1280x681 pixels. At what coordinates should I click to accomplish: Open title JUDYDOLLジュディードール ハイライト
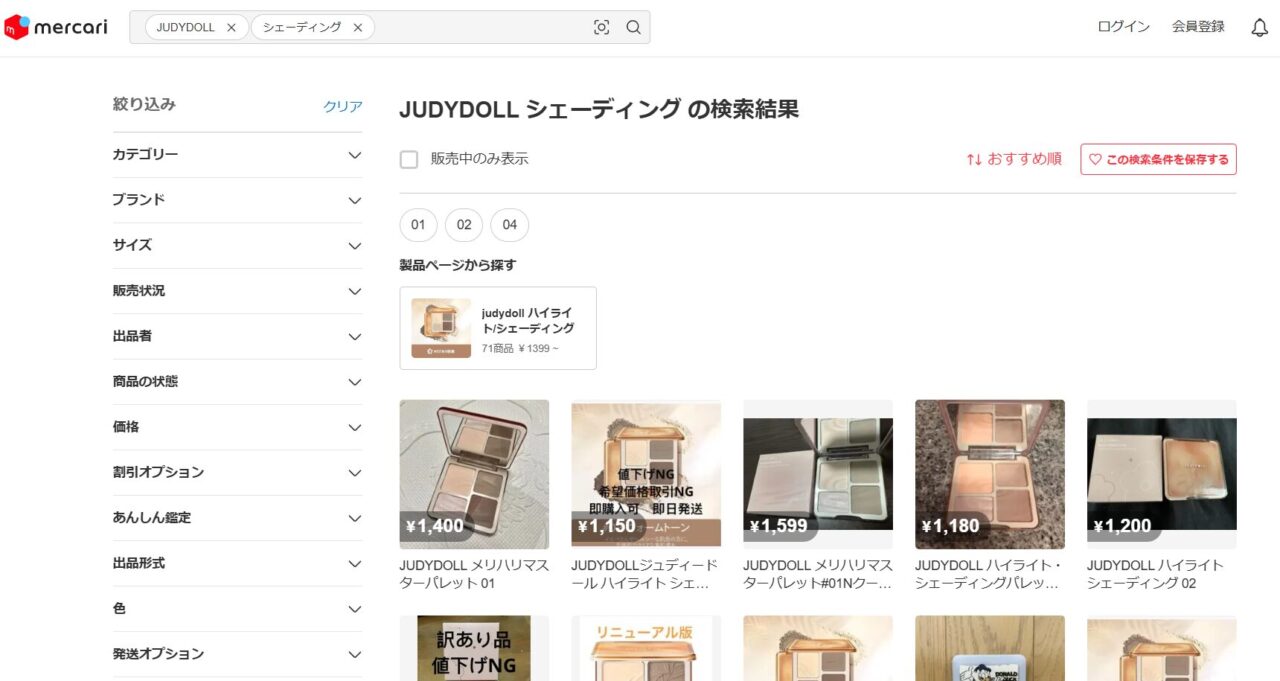pyautogui.click(x=646, y=574)
